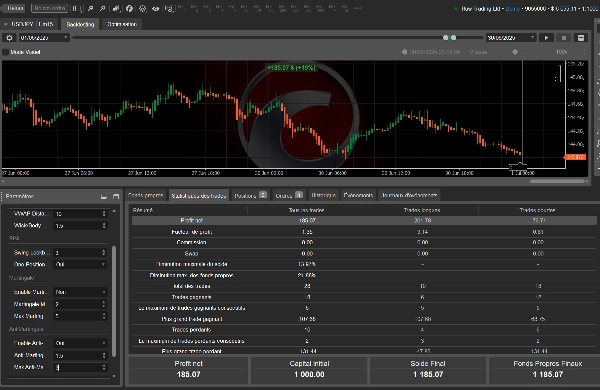Viewport: 600px width, 390px height.
Task: Click the VWAP Distance value stepper
Action: (104, 214)
